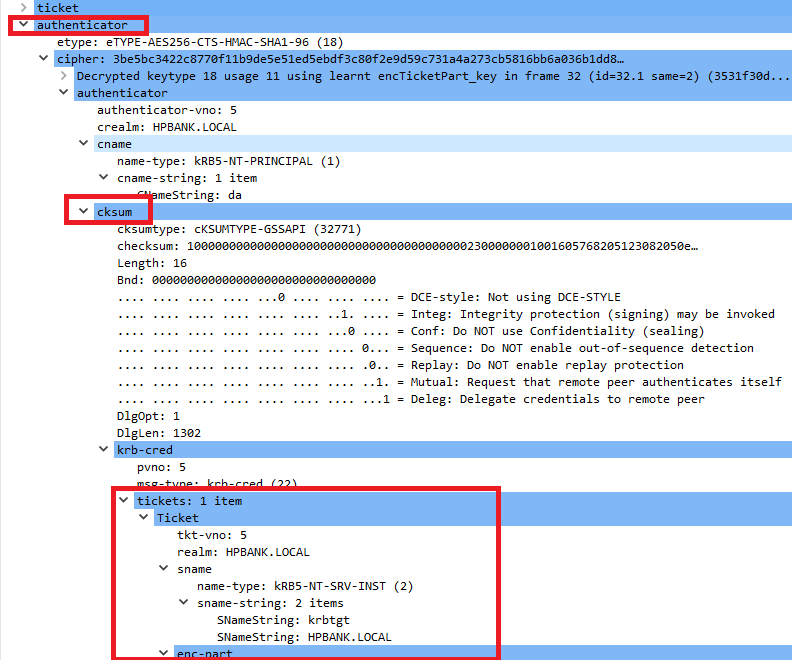Collapse the tickets: 1 item node
This screenshot has height=660, width=793.
[x=125, y=501]
